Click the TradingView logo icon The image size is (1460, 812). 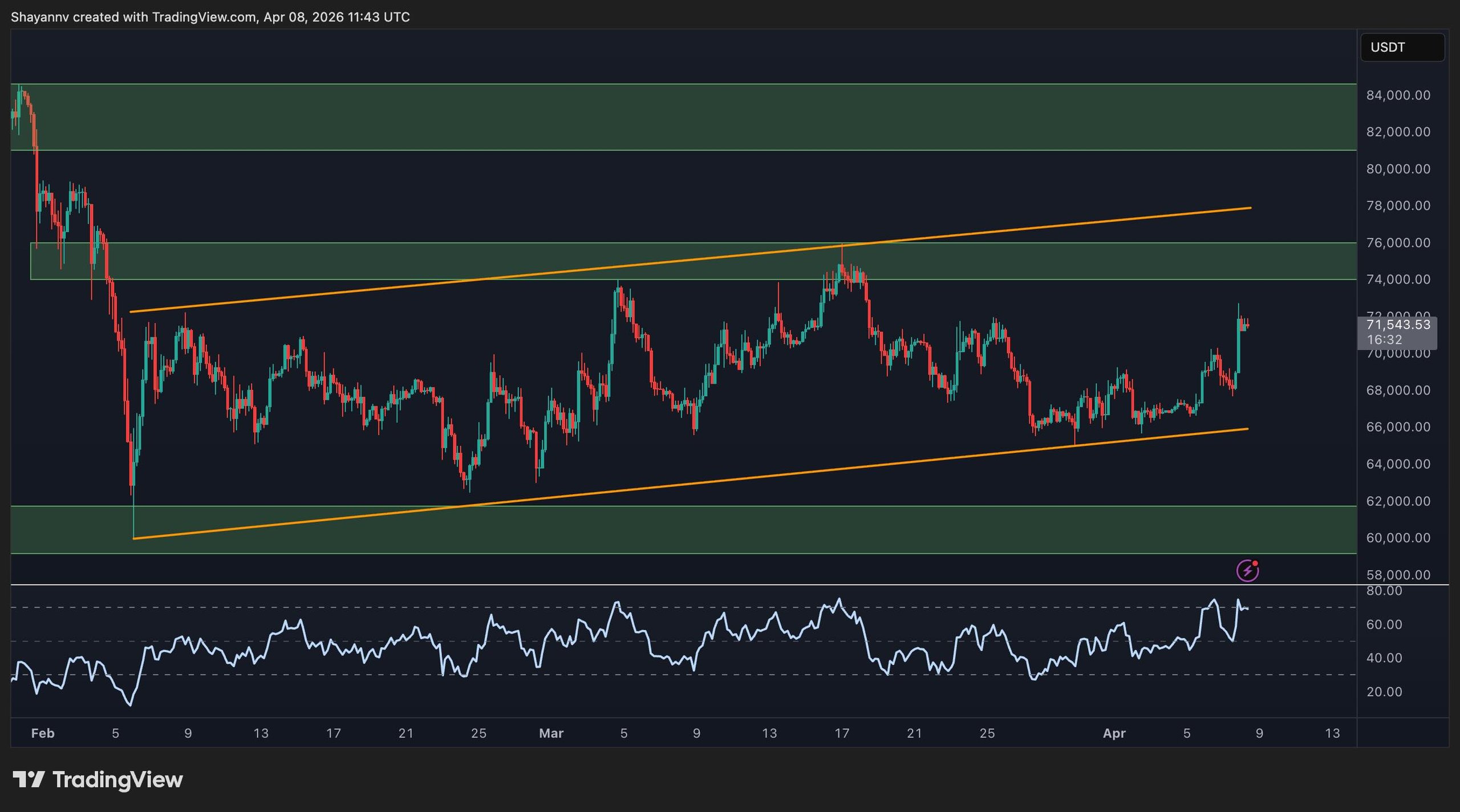(x=29, y=779)
